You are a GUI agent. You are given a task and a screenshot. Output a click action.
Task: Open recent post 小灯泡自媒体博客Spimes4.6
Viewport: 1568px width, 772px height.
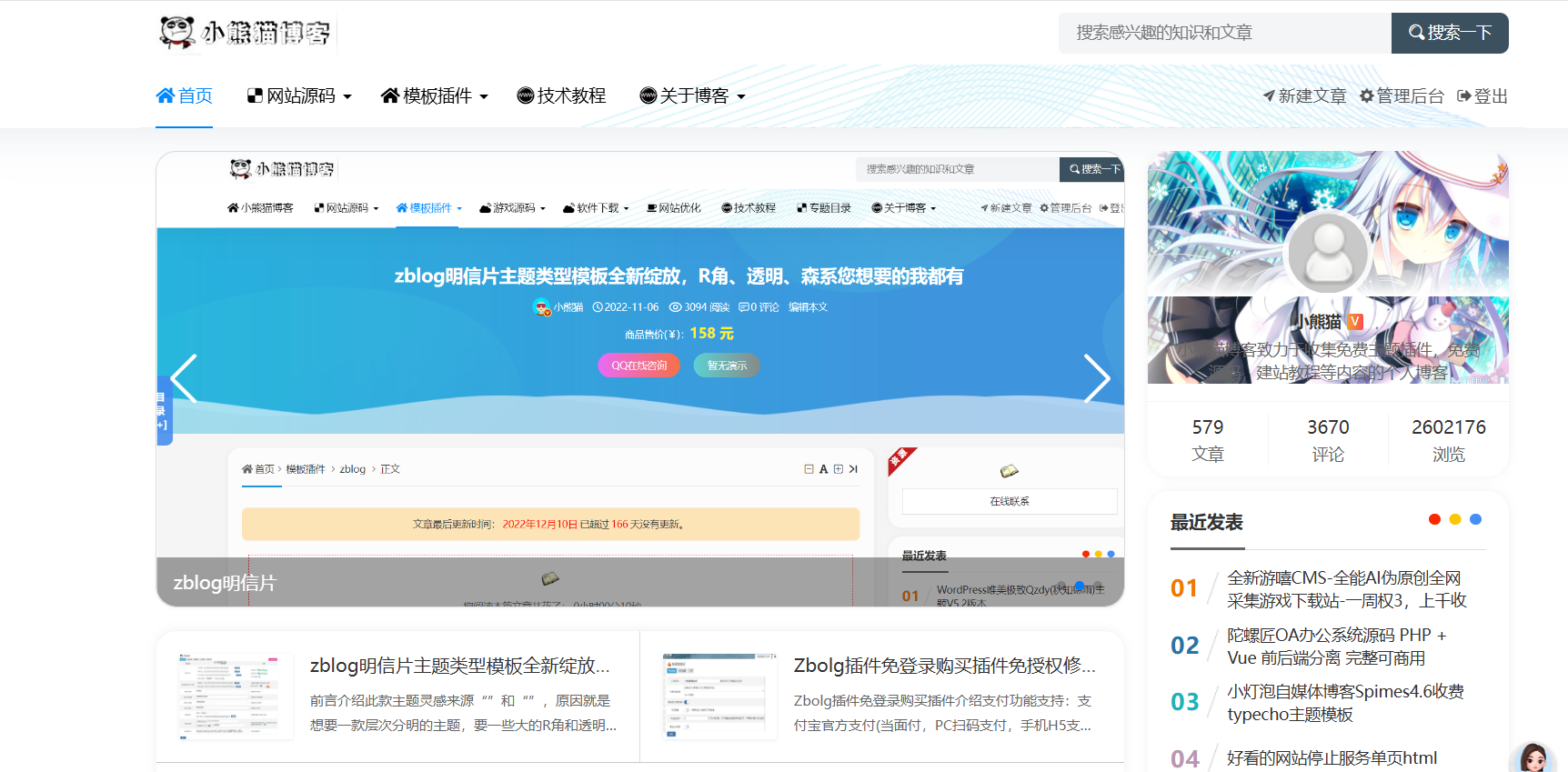click(x=1345, y=703)
